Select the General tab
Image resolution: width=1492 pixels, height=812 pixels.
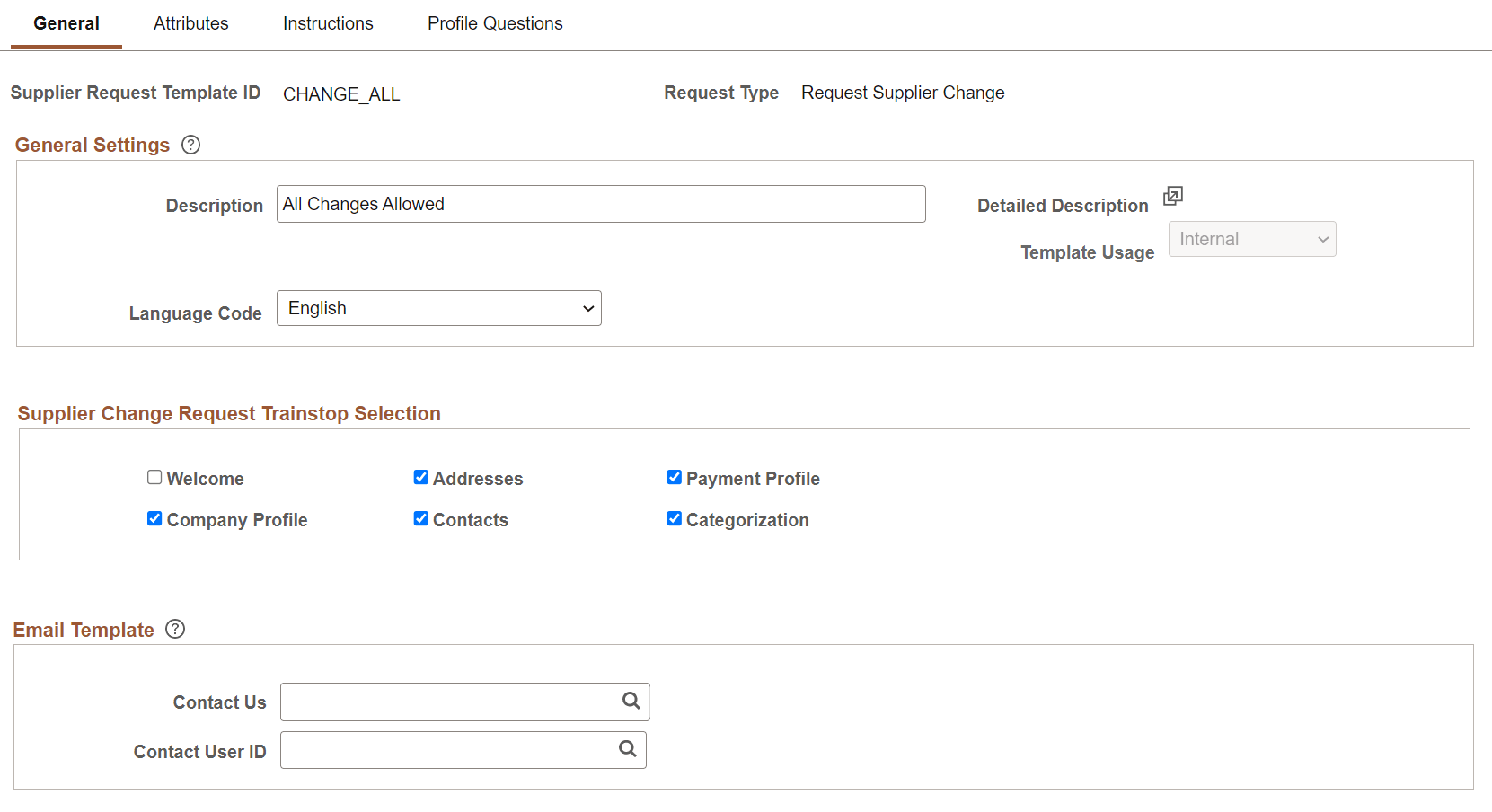point(65,23)
